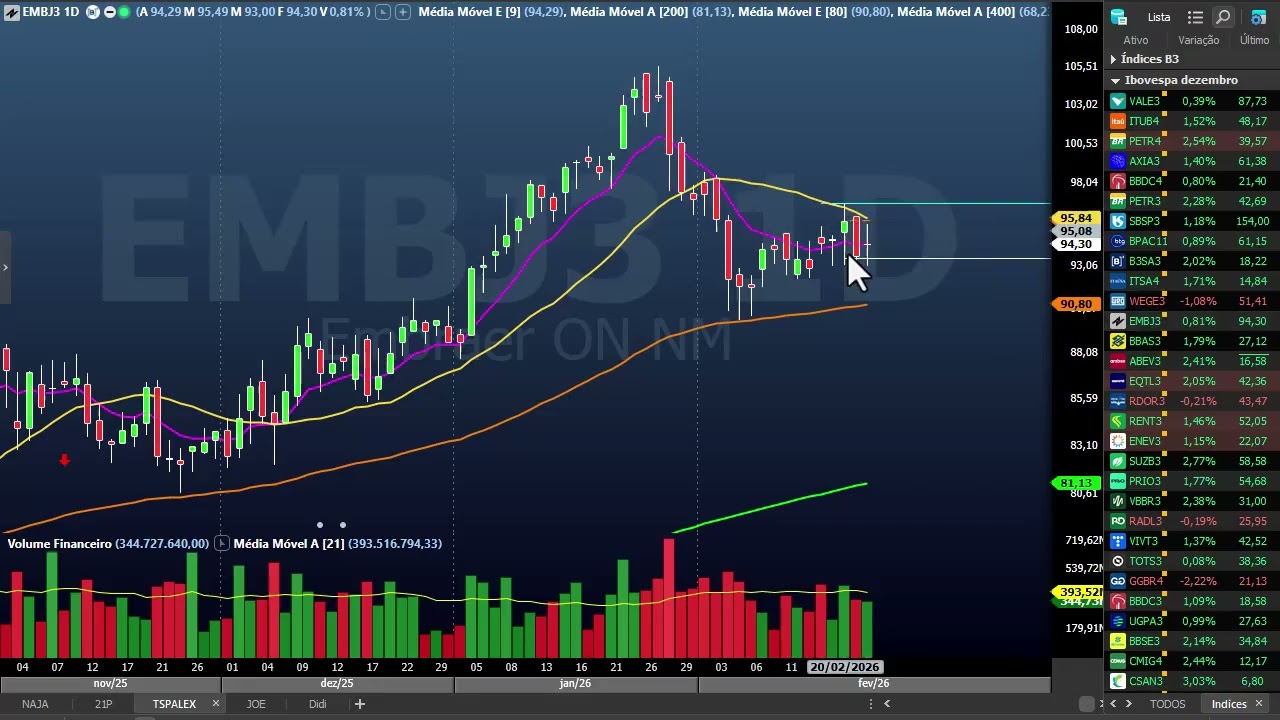Click the yellow 95,84 price axis tag
The image size is (1280, 720).
(x=1076, y=218)
